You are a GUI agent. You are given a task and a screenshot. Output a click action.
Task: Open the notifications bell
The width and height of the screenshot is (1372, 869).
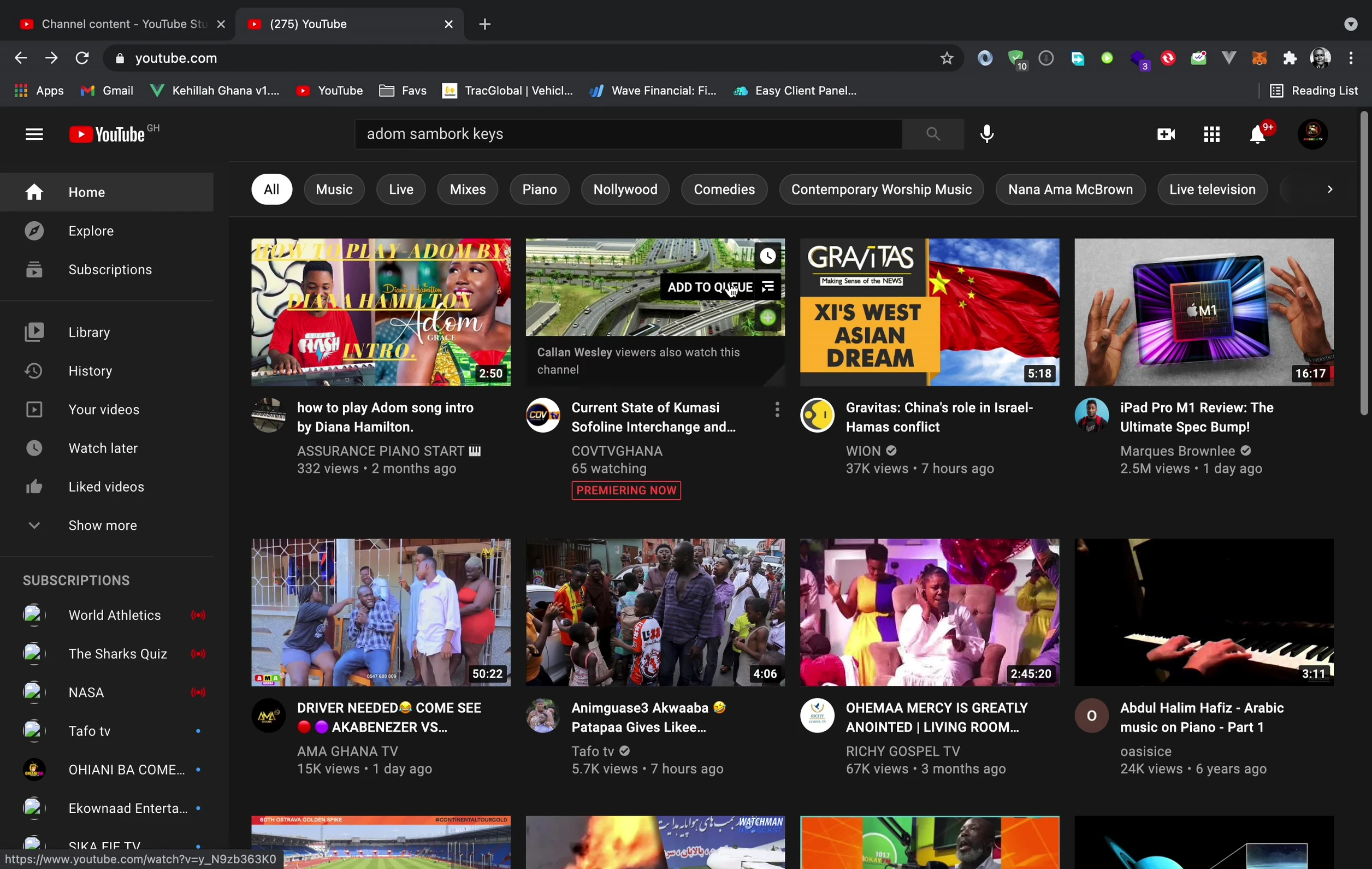[1258, 134]
